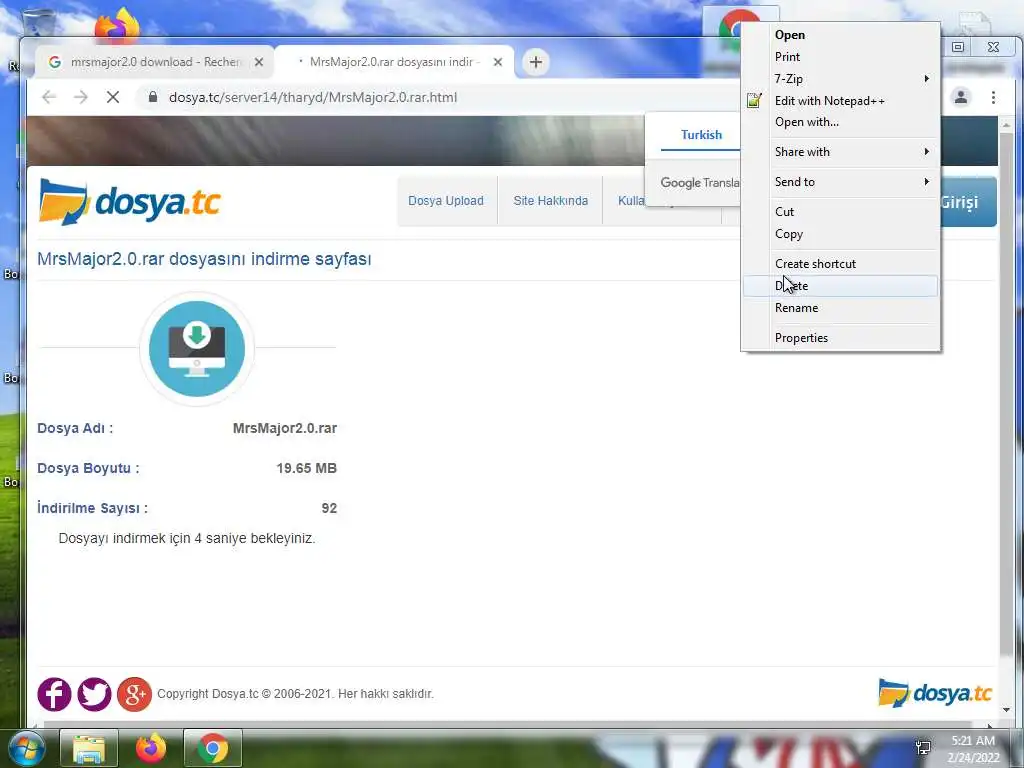Click the MrsMajor2.0.rar dosyasını indirme sayfası heading
The width and height of the screenshot is (1024, 768).
coord(204,259)
